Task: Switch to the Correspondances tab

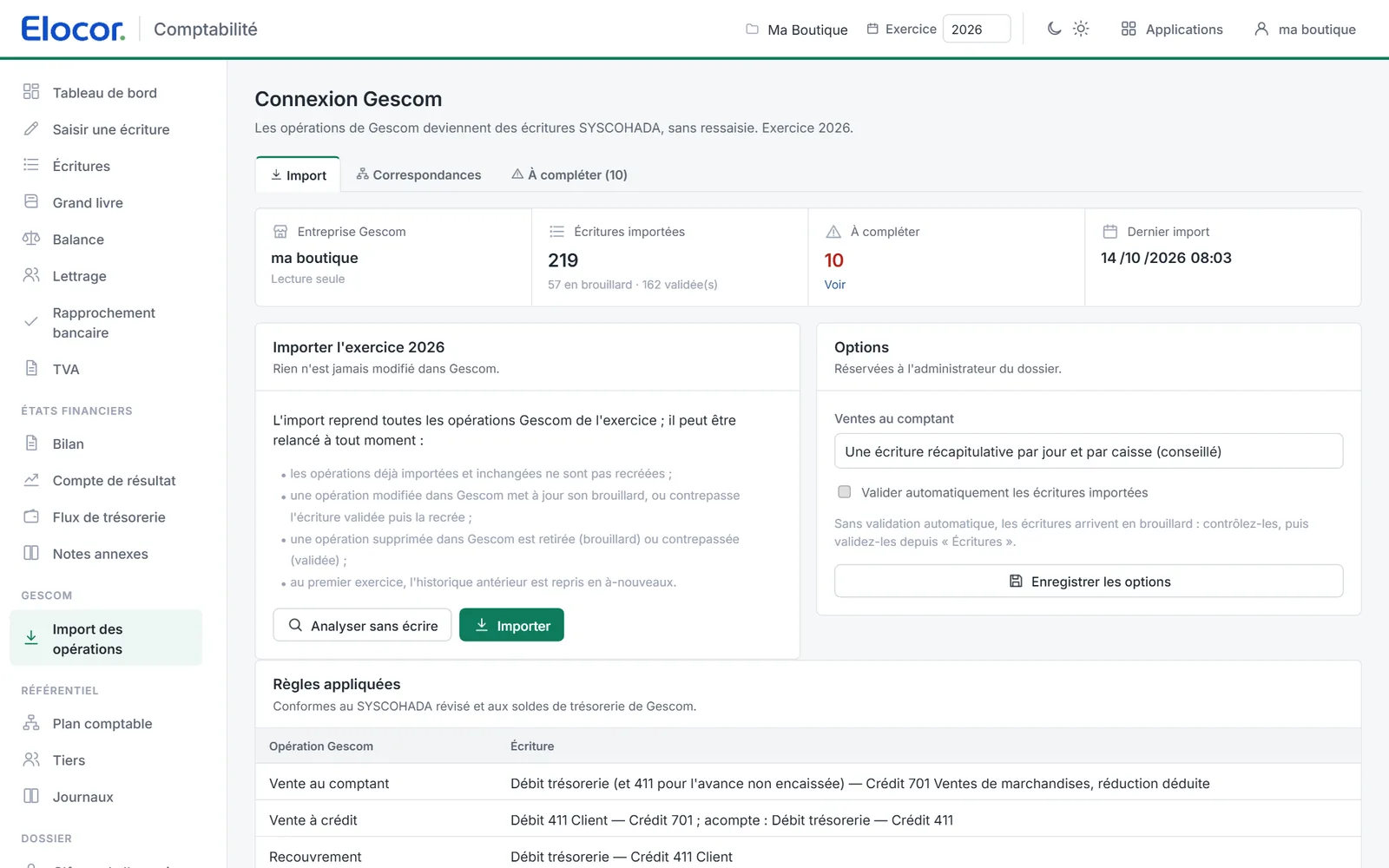Action: pos(418,174)
